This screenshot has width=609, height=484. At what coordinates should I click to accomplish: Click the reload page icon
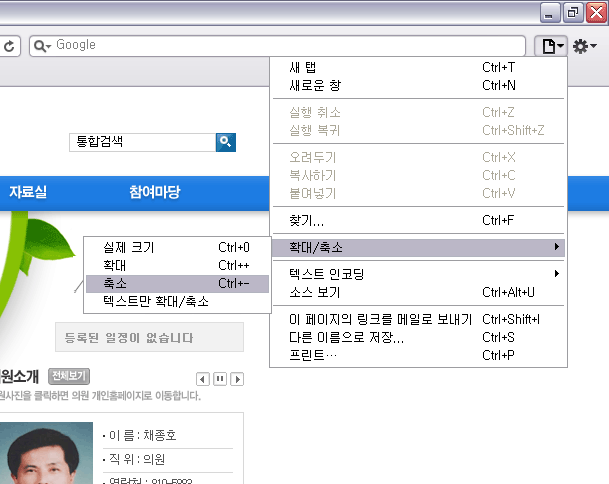pyautogui.click(x=9, y=46)
